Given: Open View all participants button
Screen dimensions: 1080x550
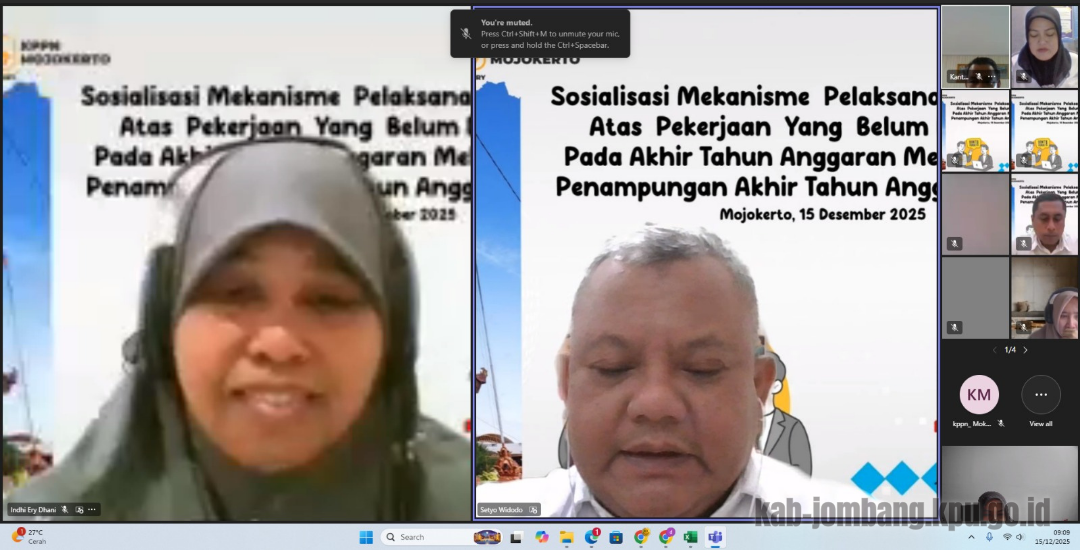Looking at the screenshot, I should 1040,395.
